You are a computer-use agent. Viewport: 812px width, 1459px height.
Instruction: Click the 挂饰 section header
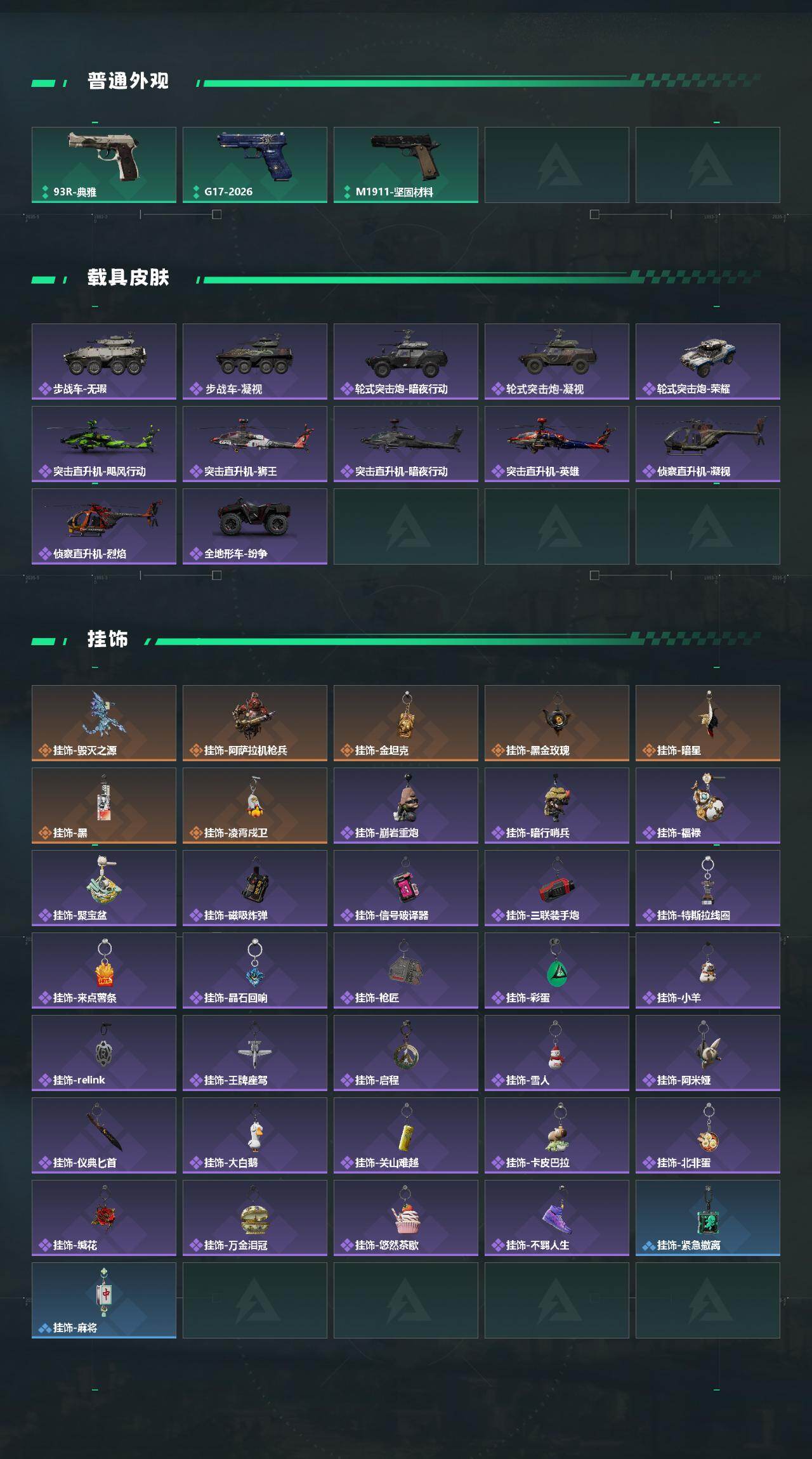108,639
